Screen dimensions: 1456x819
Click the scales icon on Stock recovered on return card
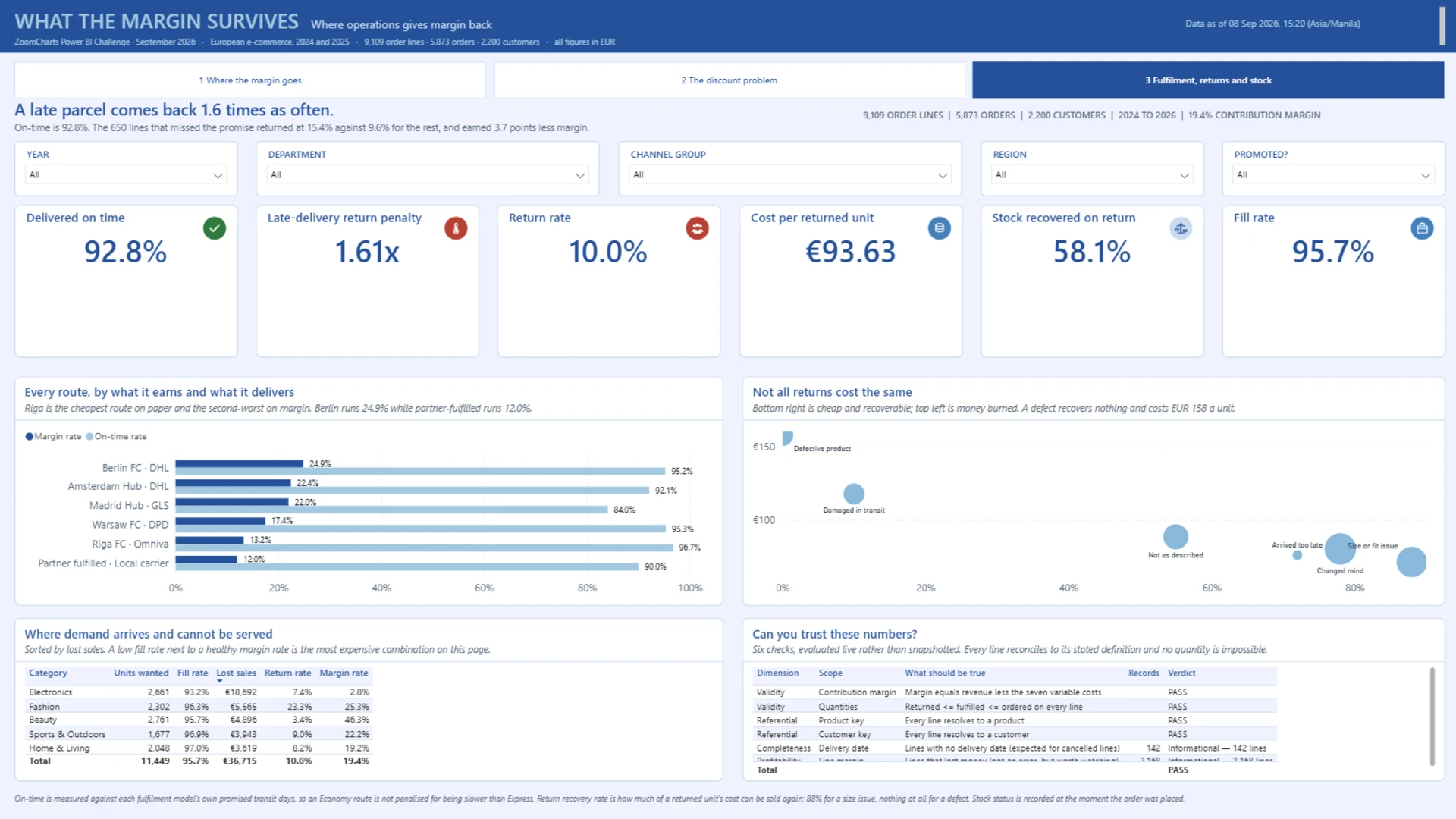(x=1181, y=228)
